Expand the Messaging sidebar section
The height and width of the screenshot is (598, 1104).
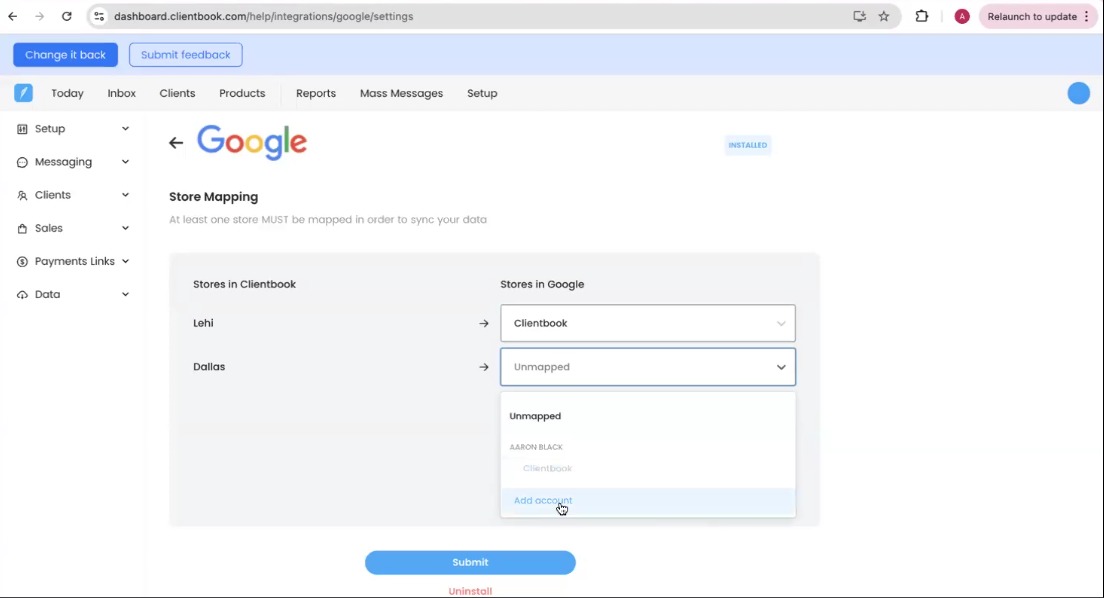click(72, 162)
